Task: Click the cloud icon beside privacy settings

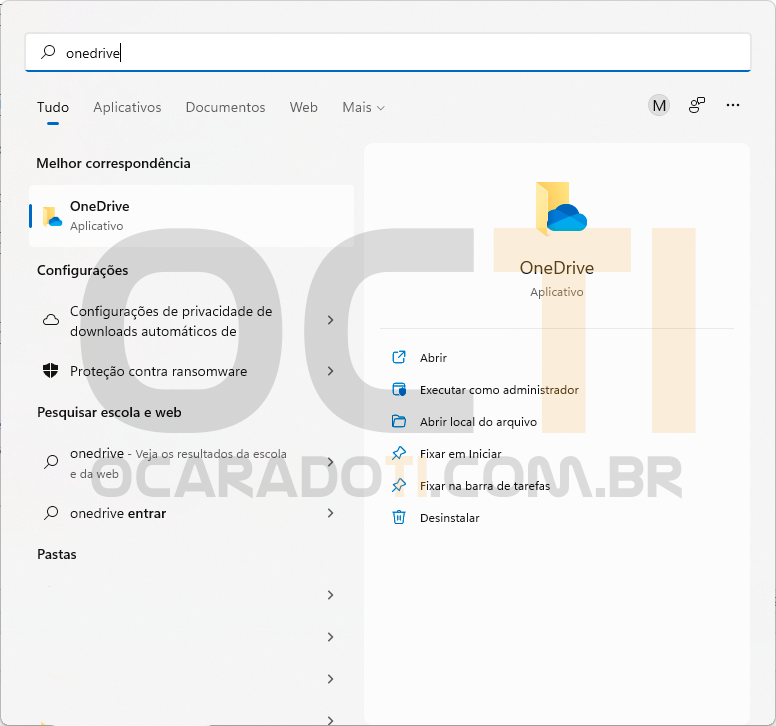Action: tap(51, 320)
